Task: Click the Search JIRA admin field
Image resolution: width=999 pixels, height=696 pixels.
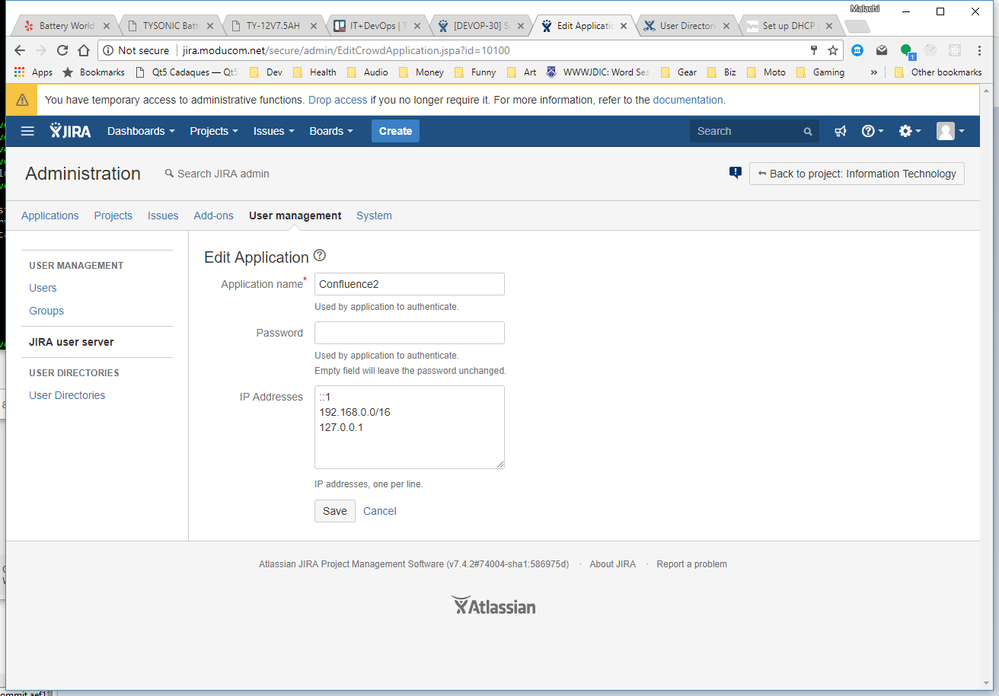Action: [217, 173]
